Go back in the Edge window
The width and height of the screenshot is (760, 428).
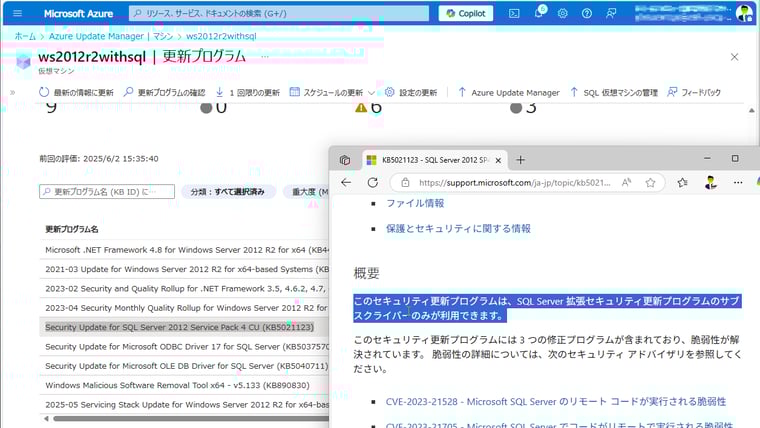pos(346,183)
